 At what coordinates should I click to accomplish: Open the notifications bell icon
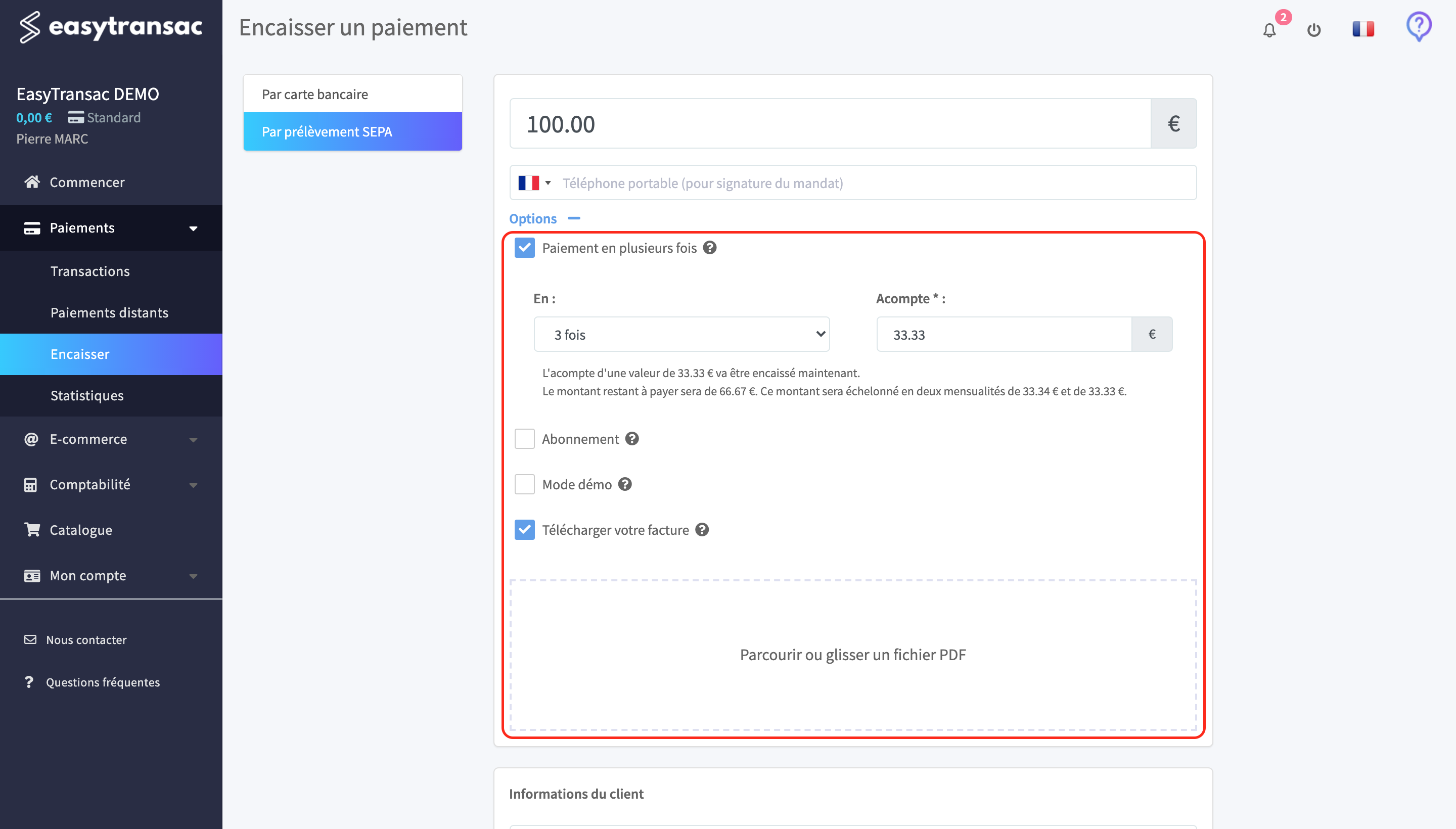tap(1269, 30)
